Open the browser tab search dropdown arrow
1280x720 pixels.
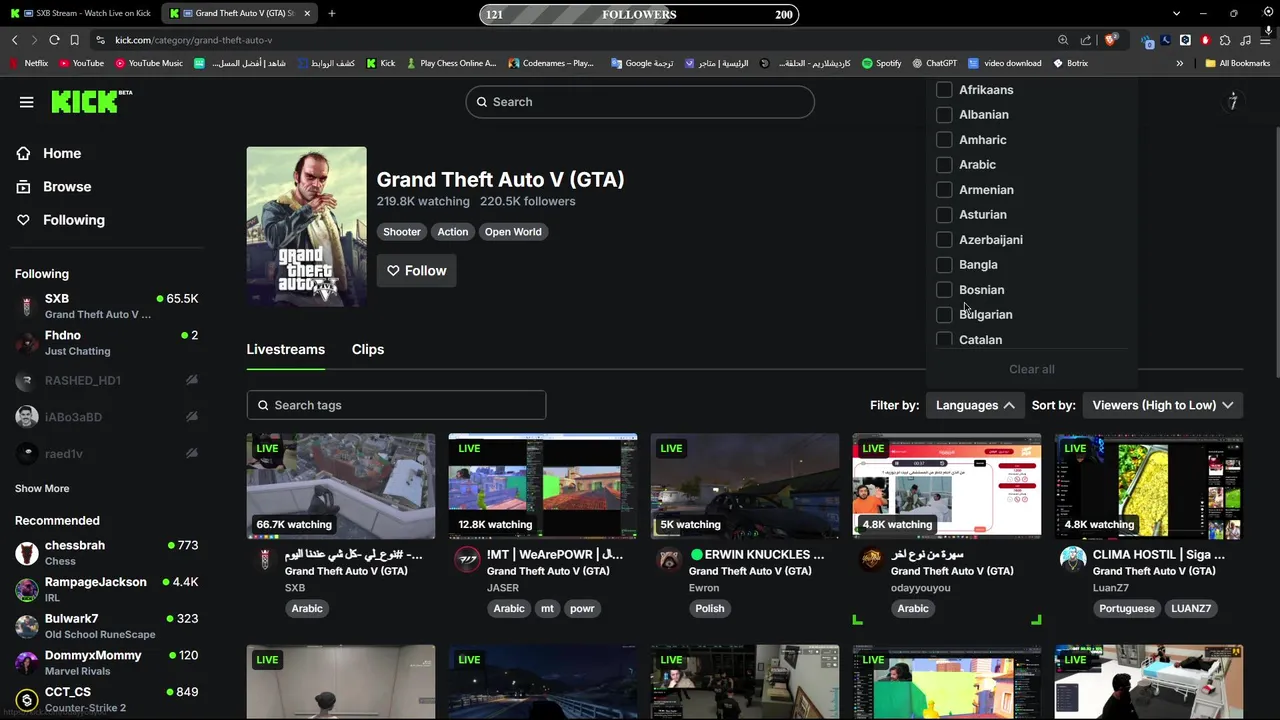point(1176,13)
